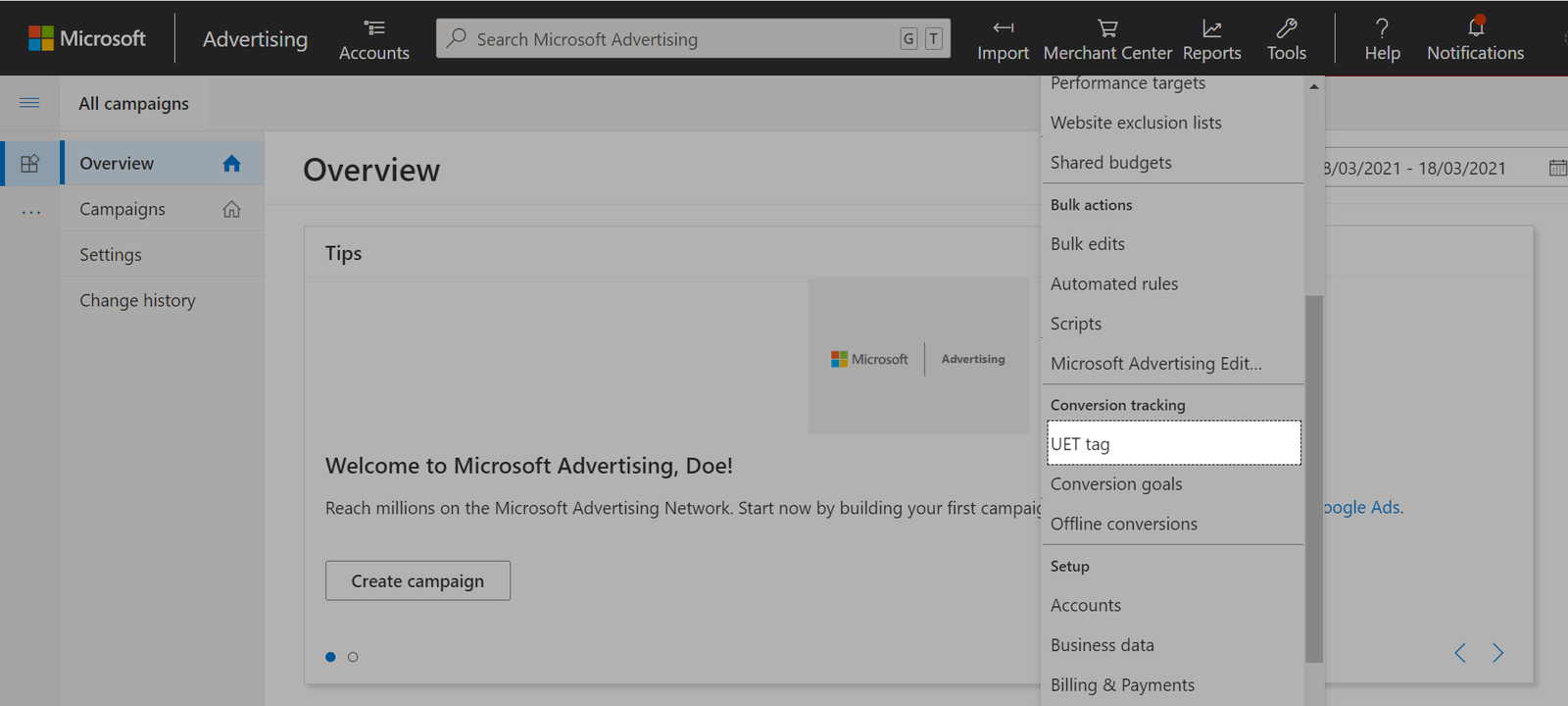This screenshot has width=1568, height=706.
Task: Open Notifications bell icon
Action: coord(1475,27)
